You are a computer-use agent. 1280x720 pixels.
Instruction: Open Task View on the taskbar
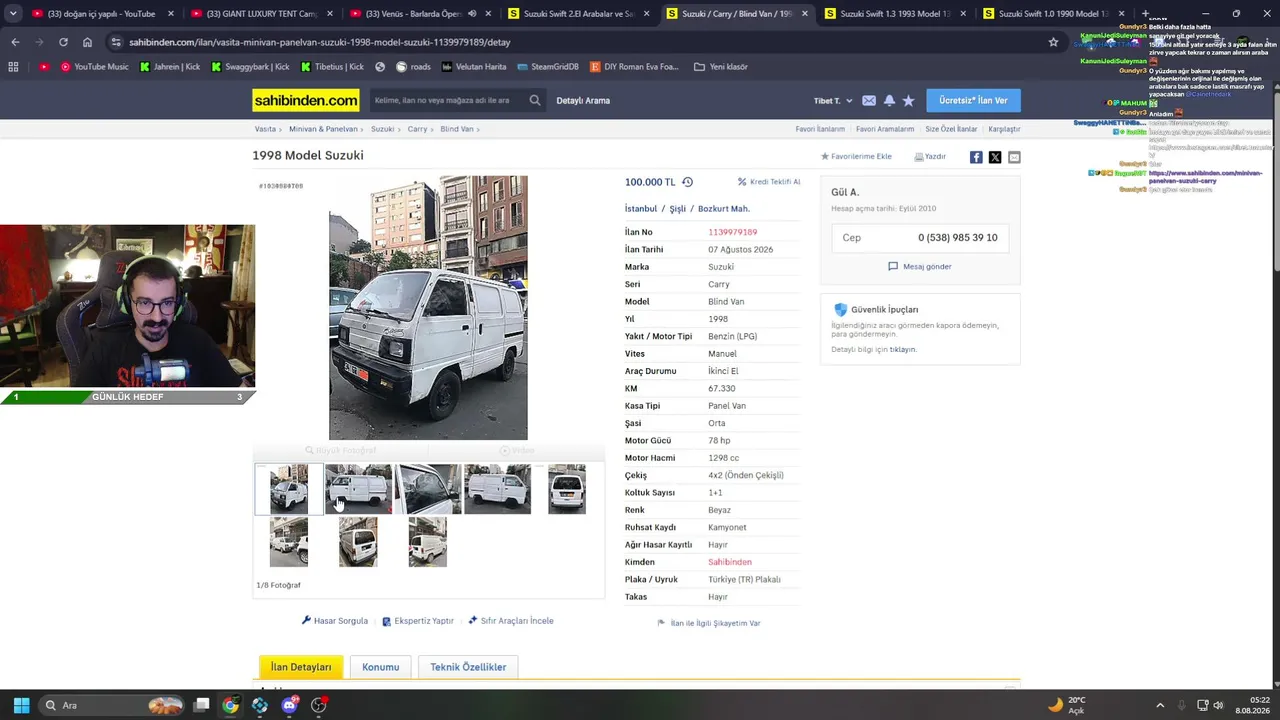coord(201,705)
